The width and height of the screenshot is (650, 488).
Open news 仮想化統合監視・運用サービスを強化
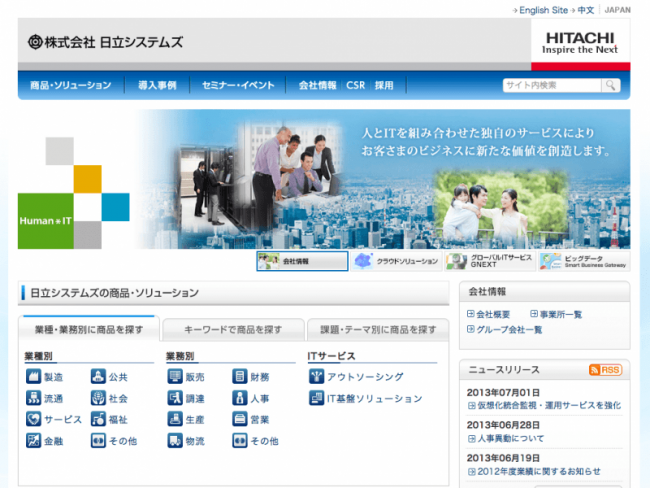point(549,405)
